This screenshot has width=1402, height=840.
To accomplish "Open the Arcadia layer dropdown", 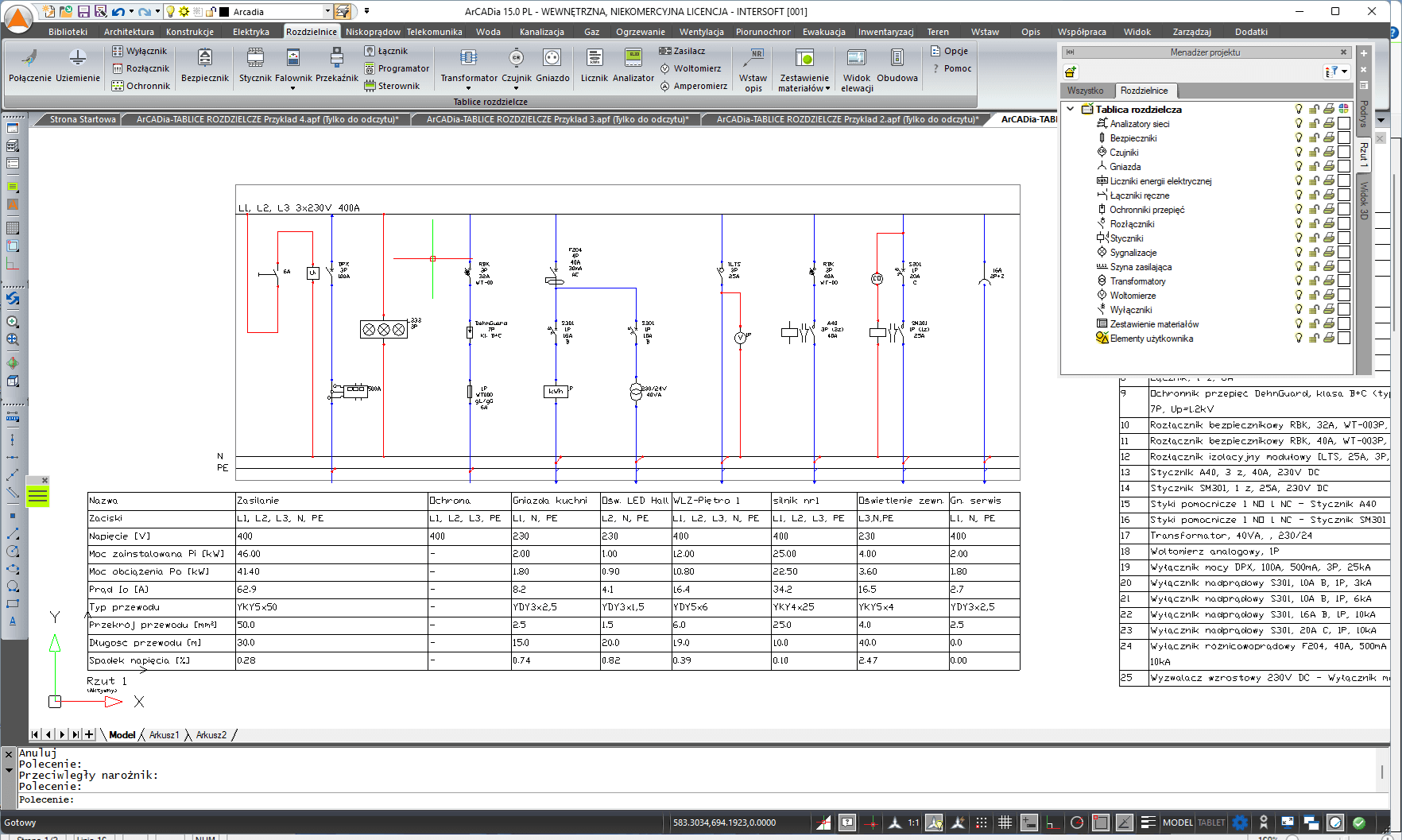I will pos(327,12).
